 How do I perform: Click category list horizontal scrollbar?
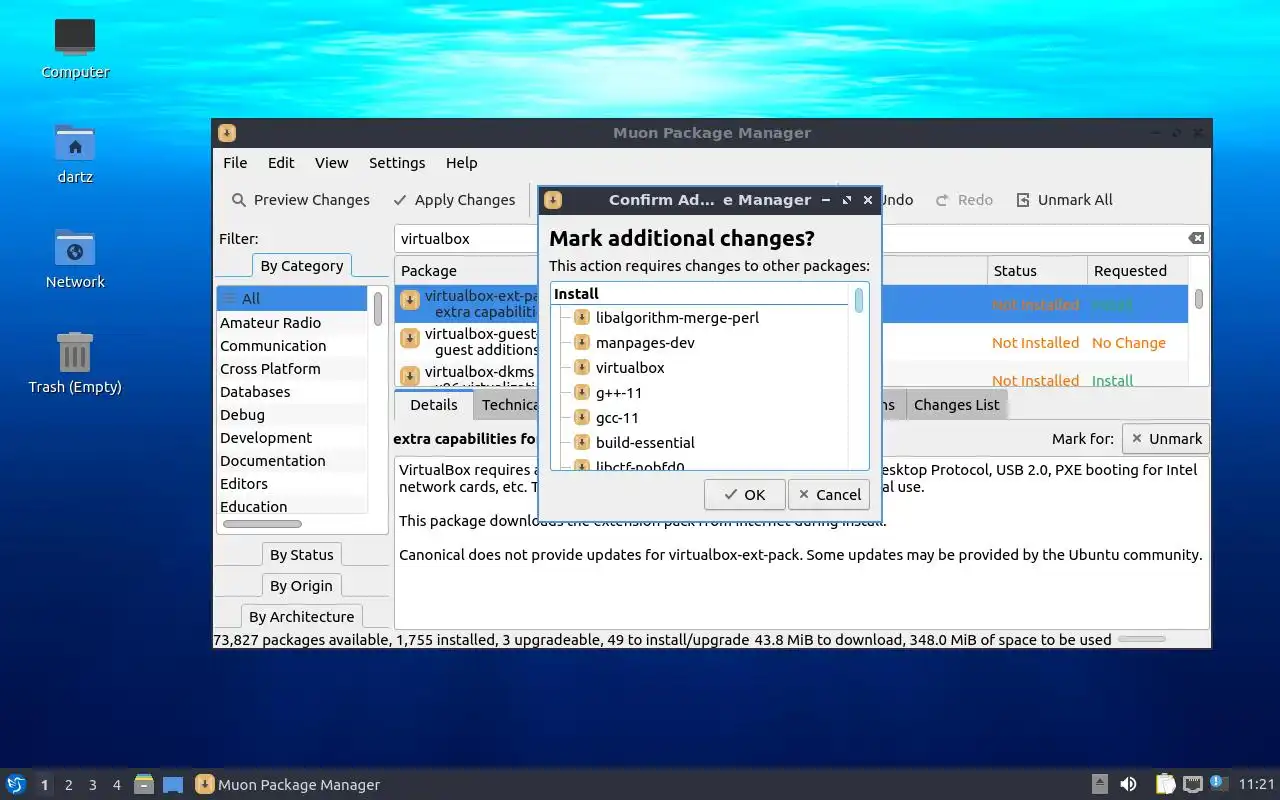(x=262, y=524)
